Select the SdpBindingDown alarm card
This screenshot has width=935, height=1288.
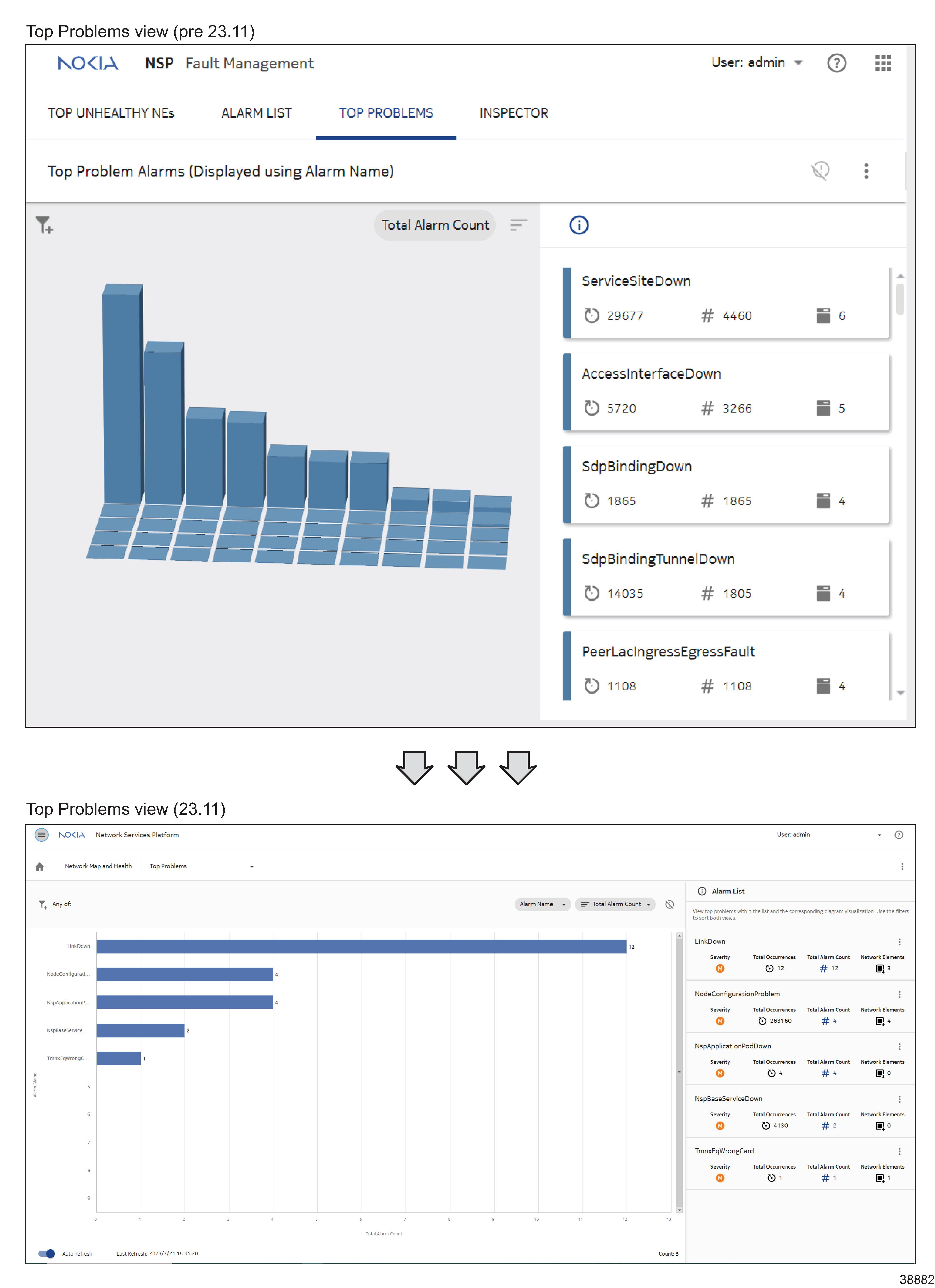[x=726, y=485]
